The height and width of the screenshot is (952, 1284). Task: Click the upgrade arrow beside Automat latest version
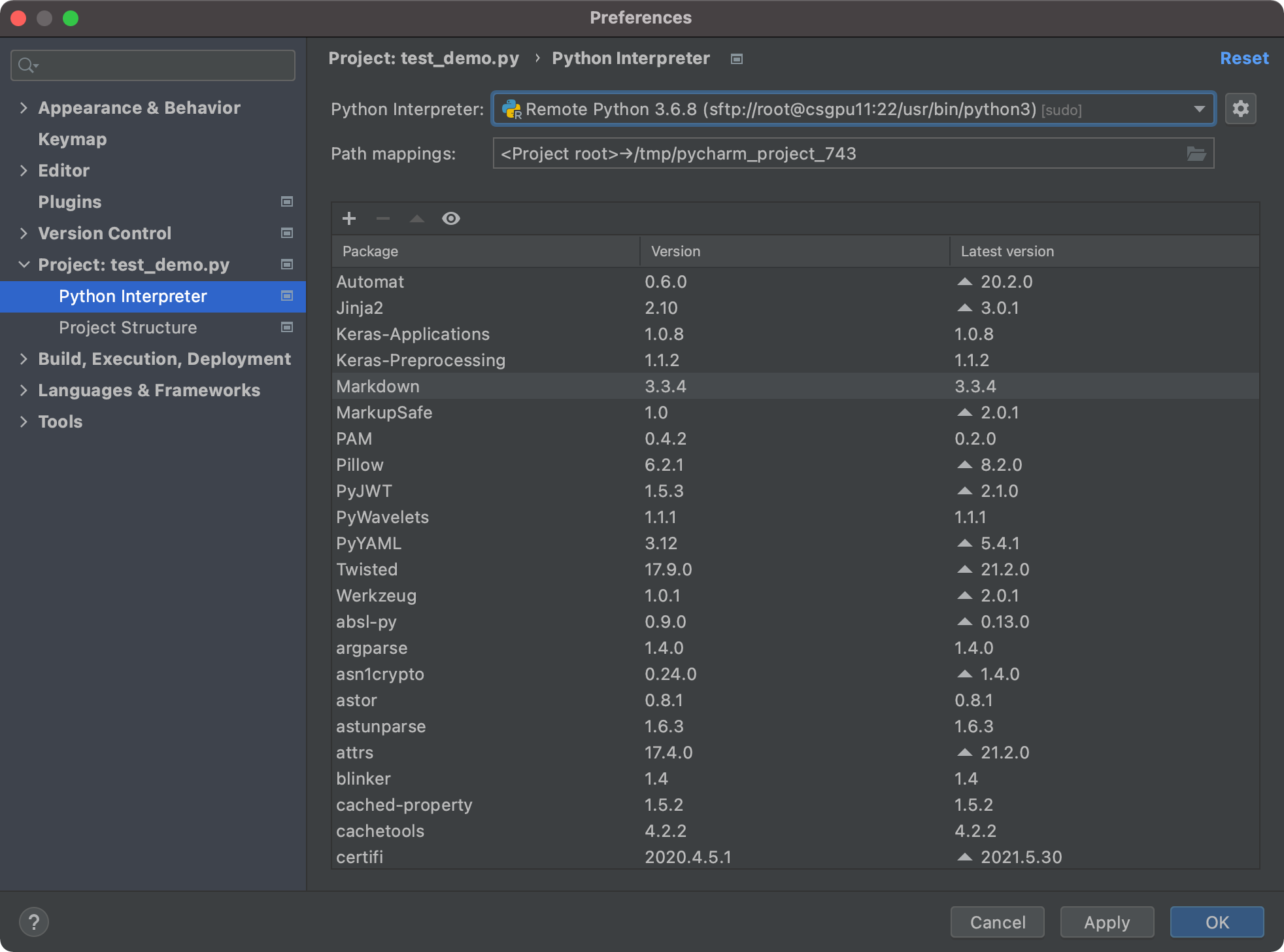(x=965, y=282)
